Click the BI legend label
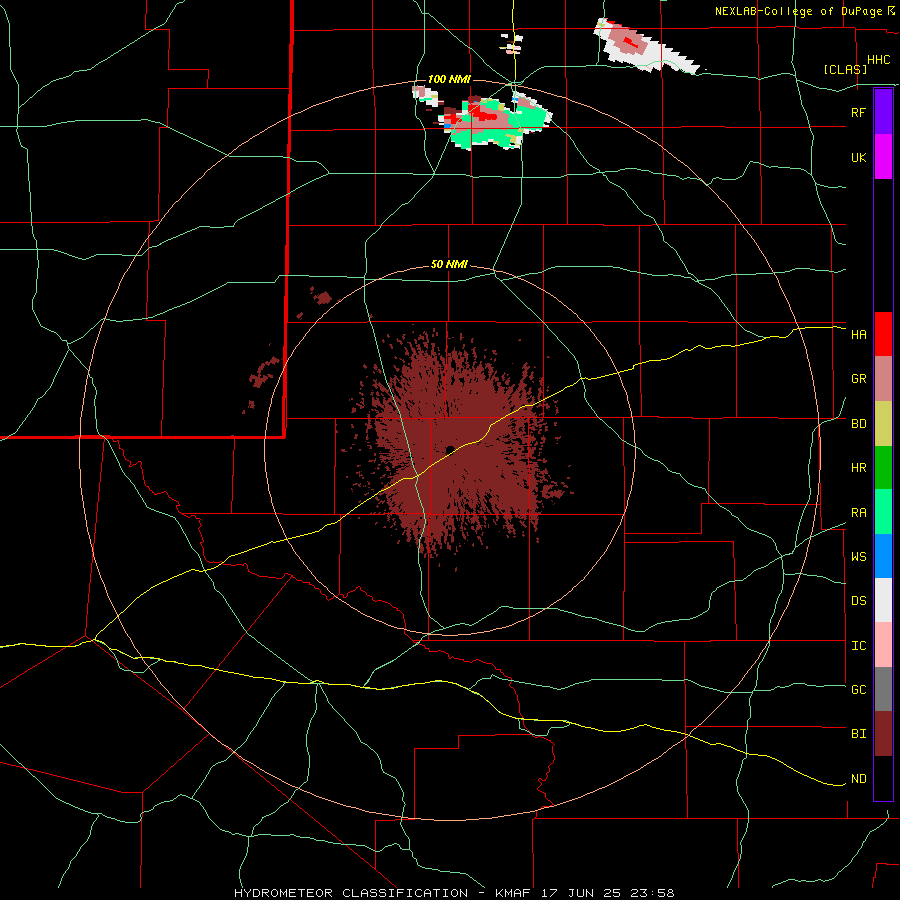Screen dimensions: 900x900 point(858,734)
